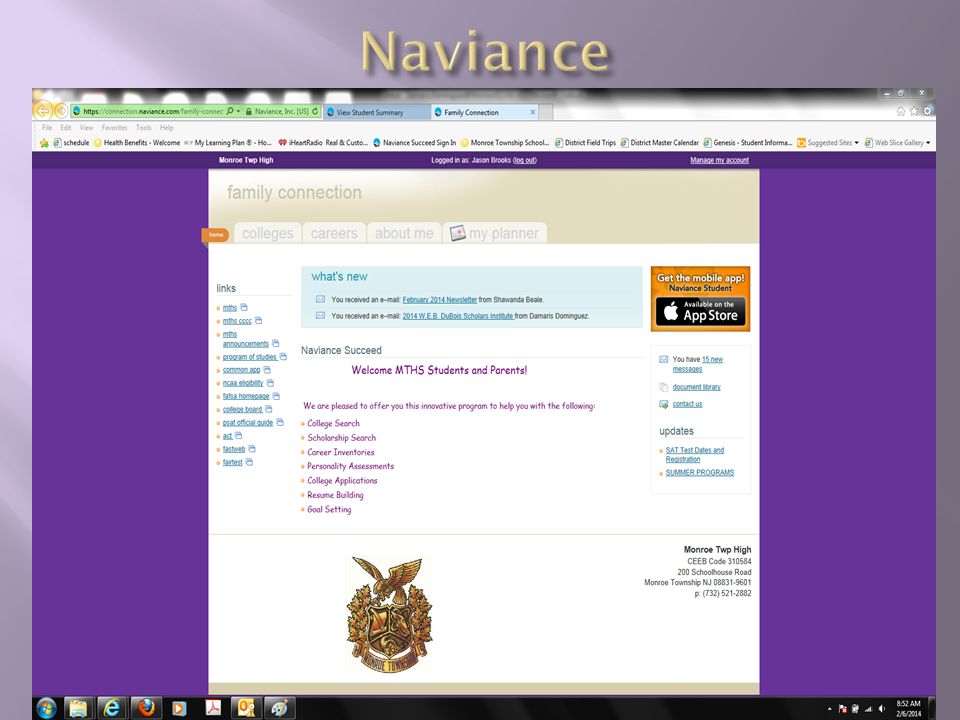Open Health Benefits - Welcome bookmark

(x=137, y=143)
